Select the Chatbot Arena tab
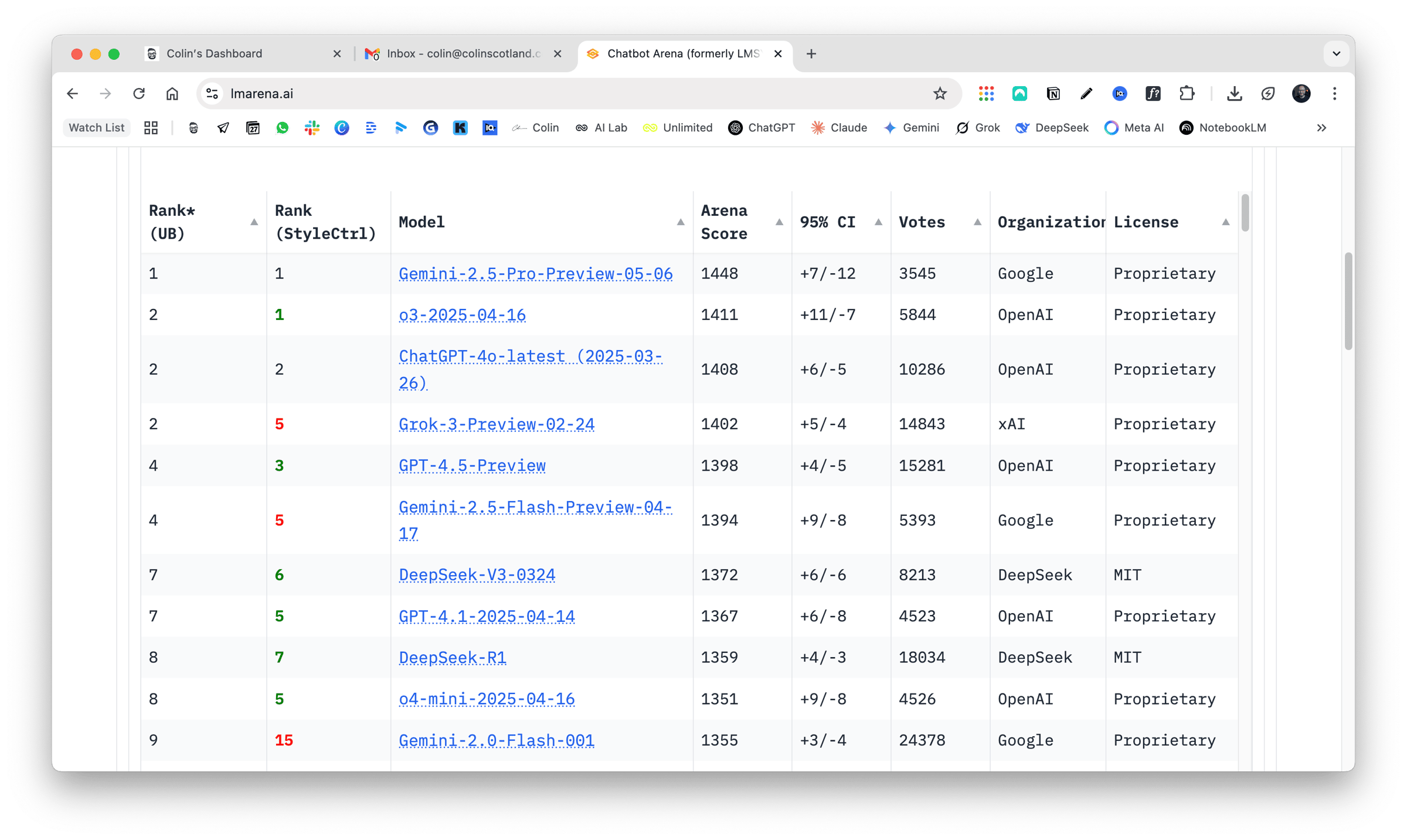 685,54
